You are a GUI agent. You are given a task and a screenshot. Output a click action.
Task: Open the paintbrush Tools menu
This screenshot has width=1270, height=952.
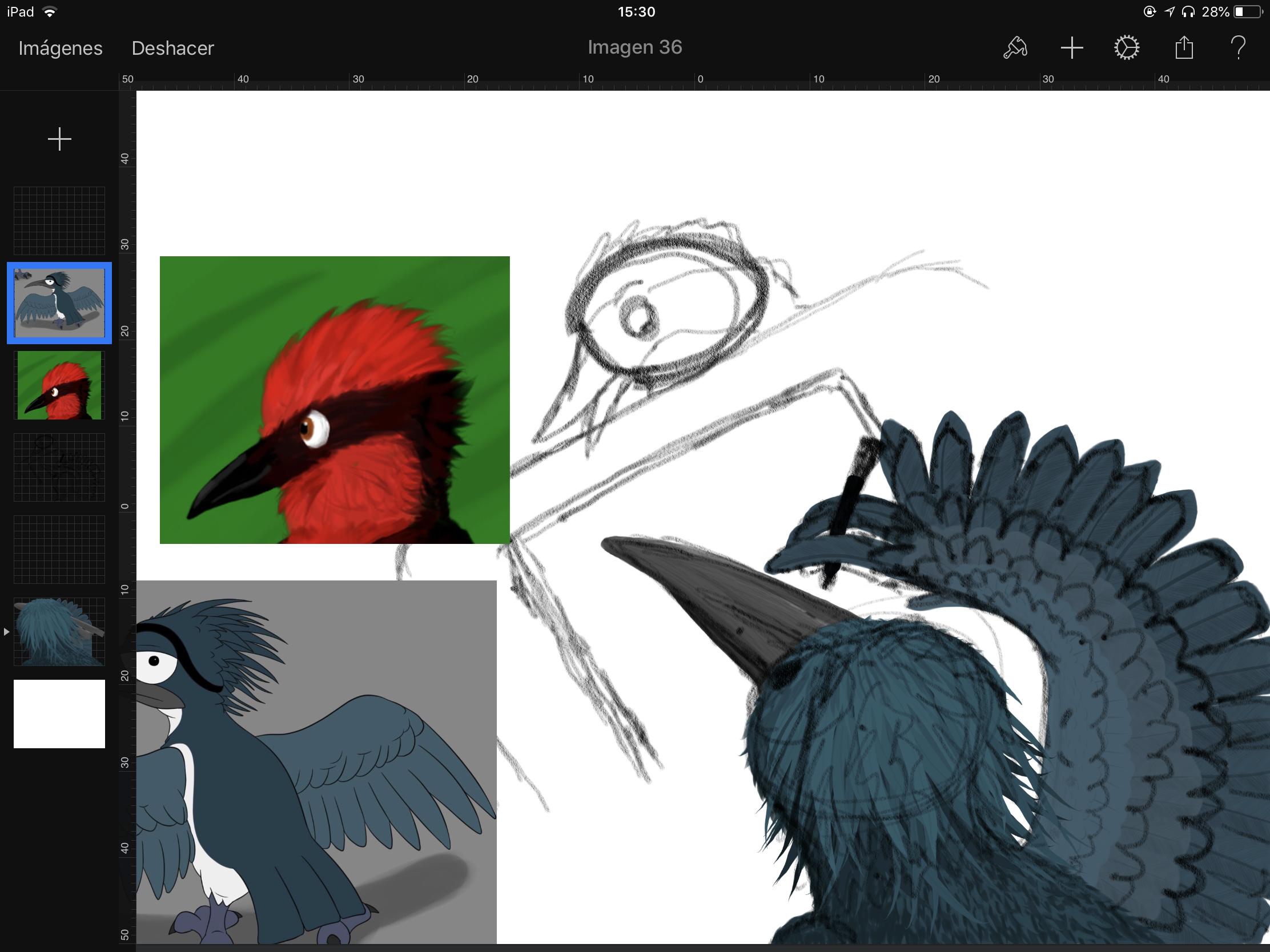tap(1015, 48)
